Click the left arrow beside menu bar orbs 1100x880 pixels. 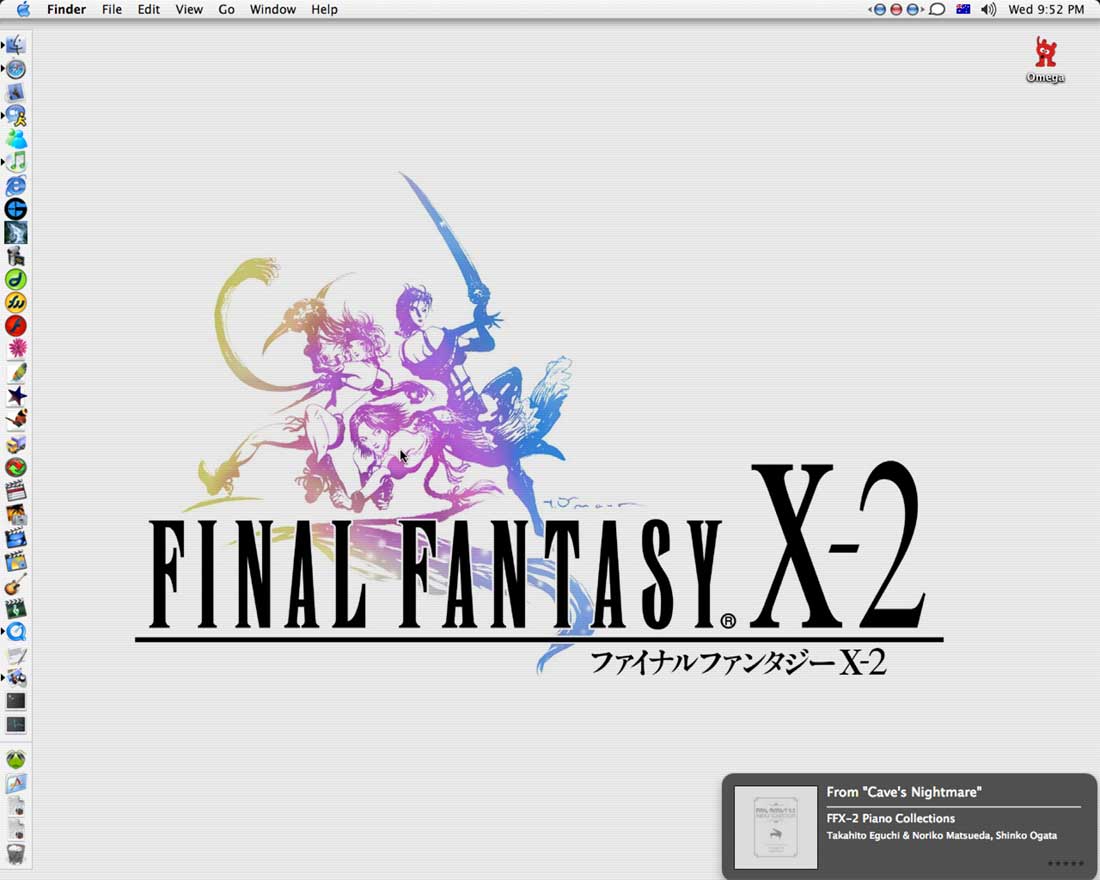click(870, 9)
